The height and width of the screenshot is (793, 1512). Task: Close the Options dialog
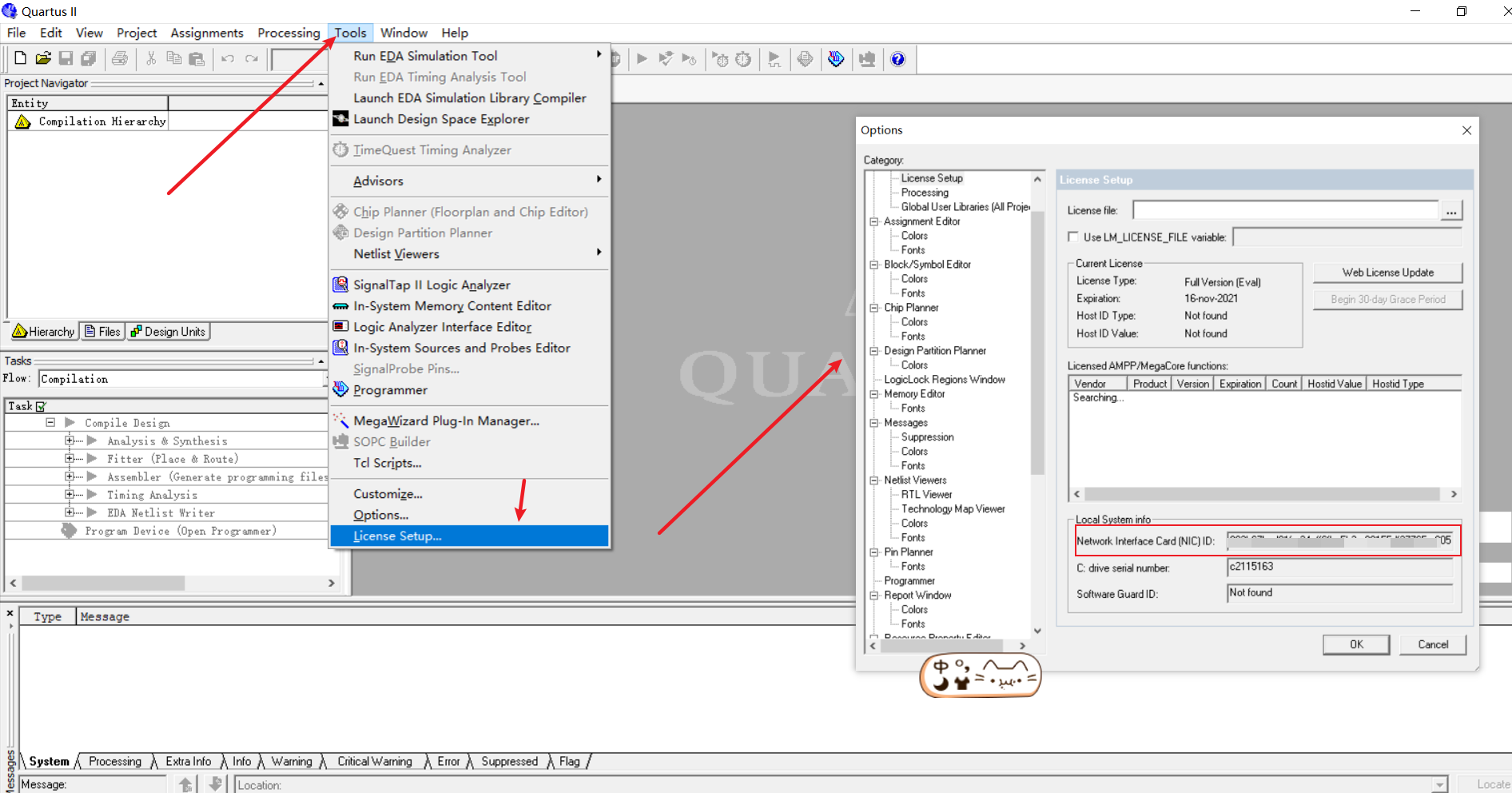click(1466, 130)
